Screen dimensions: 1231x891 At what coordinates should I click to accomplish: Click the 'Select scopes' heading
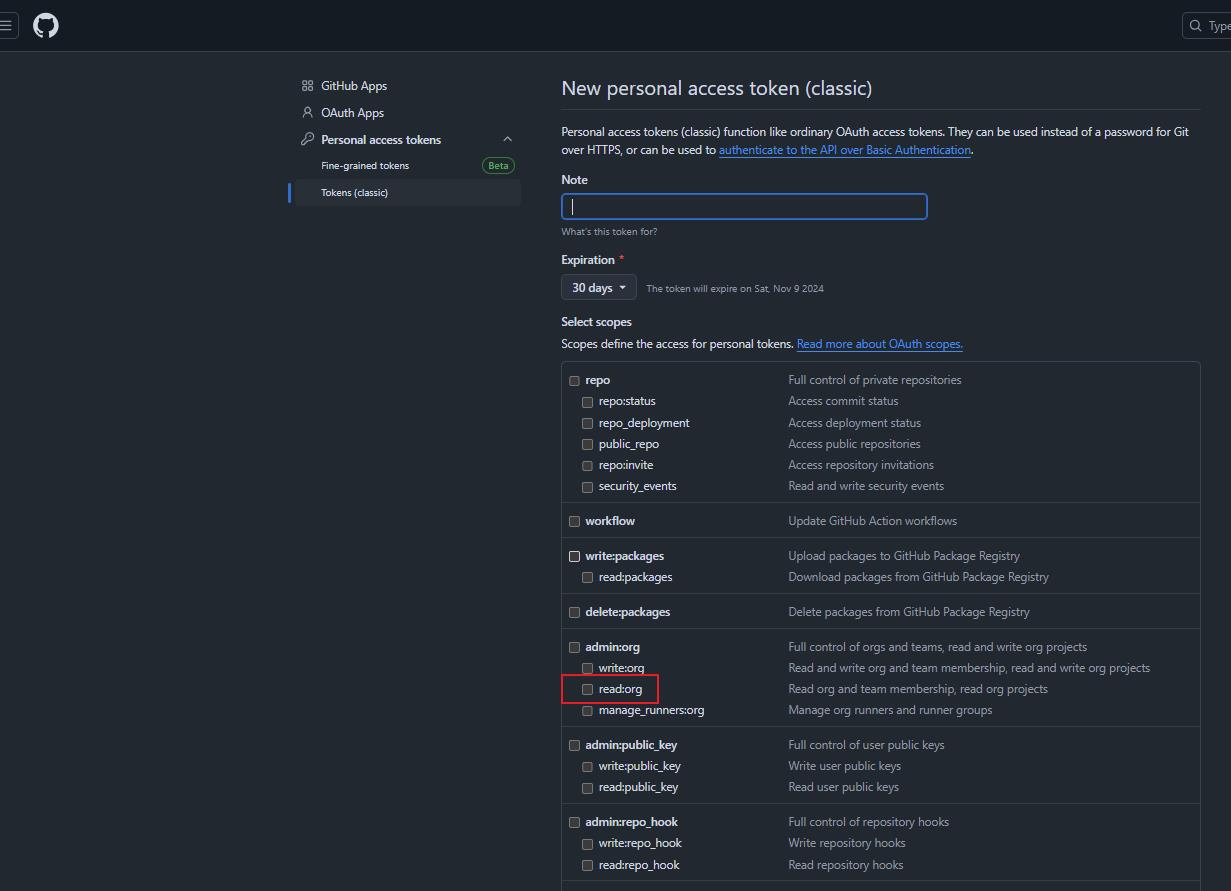(597, 322)
